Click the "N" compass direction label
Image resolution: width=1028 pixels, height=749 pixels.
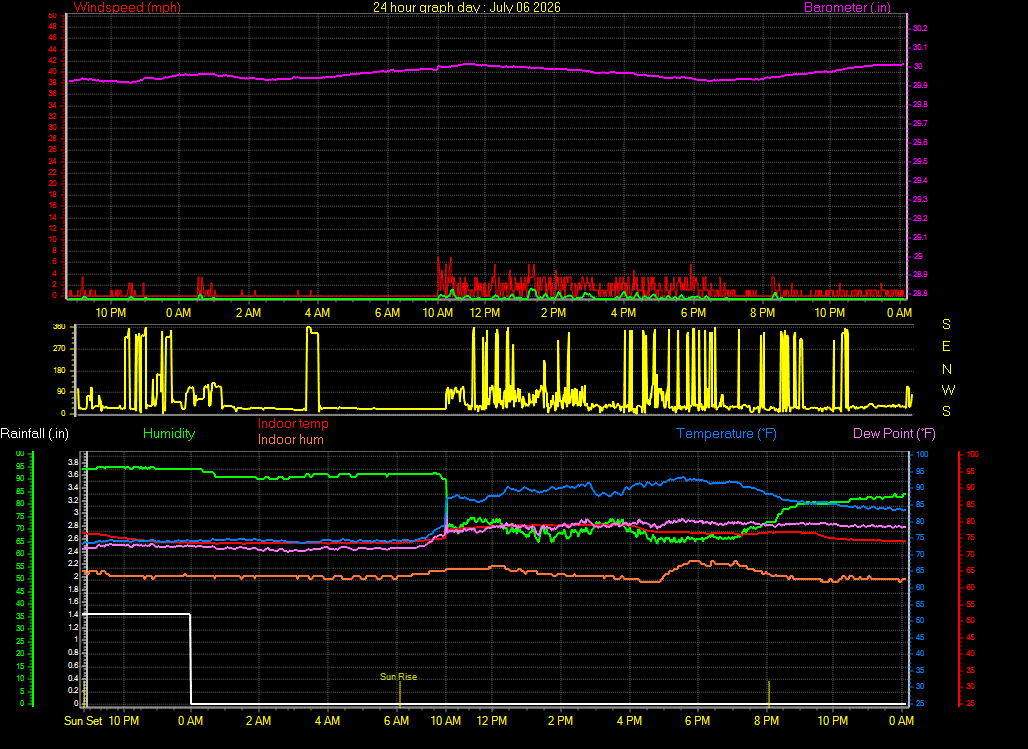pyautogui.click(x=947, y=369)
